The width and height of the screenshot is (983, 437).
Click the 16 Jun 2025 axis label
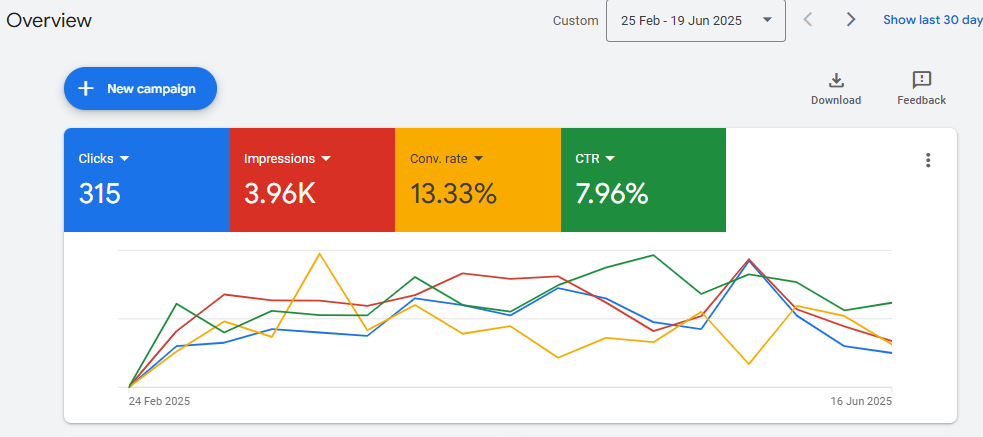(860, 401)
